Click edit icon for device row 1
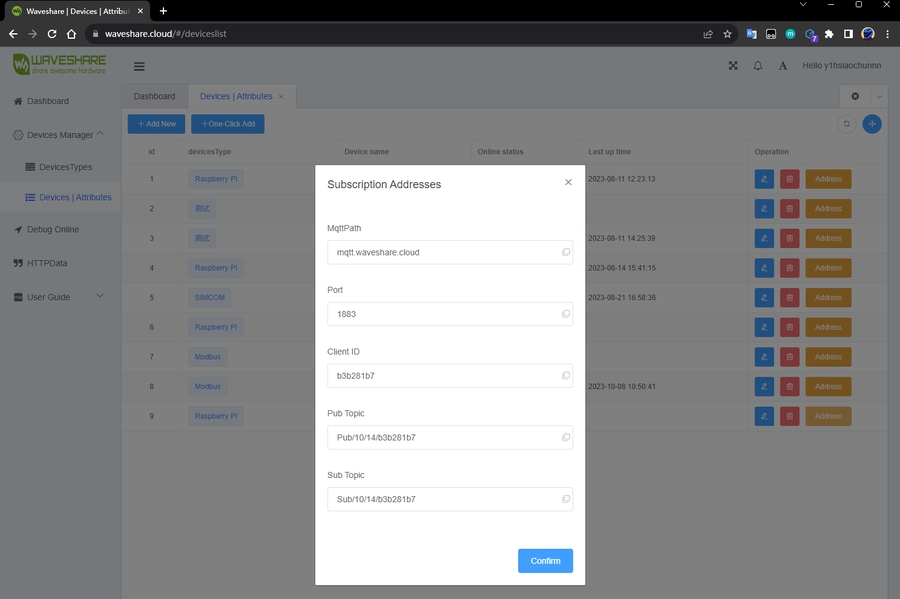This screenshot has height=599, width=900. point(764,179)
